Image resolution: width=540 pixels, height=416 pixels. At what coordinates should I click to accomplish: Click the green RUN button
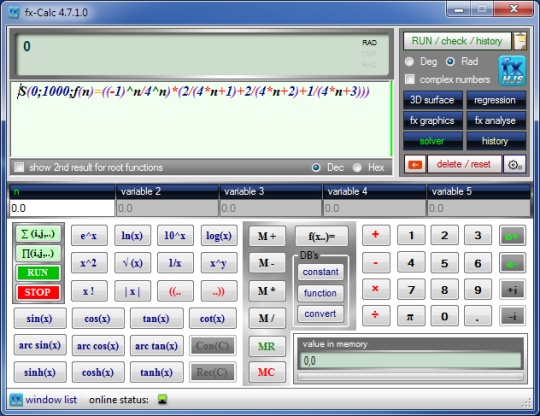coord(38,273)
